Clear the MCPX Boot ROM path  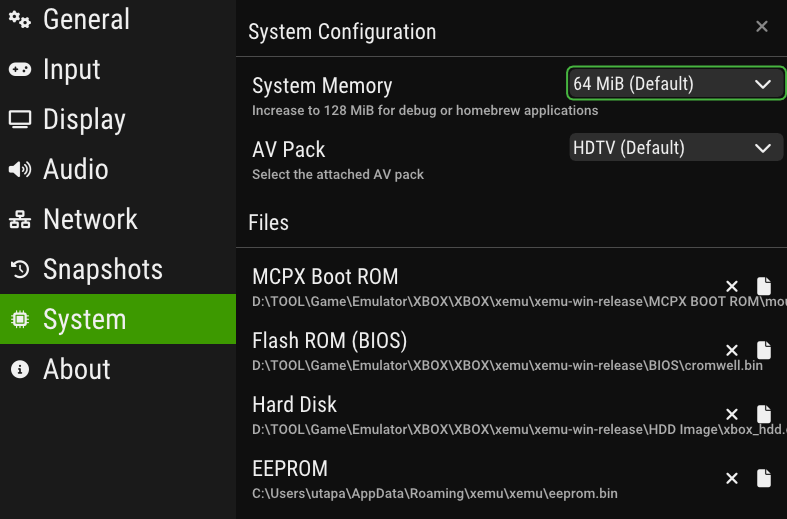[732, 287]
